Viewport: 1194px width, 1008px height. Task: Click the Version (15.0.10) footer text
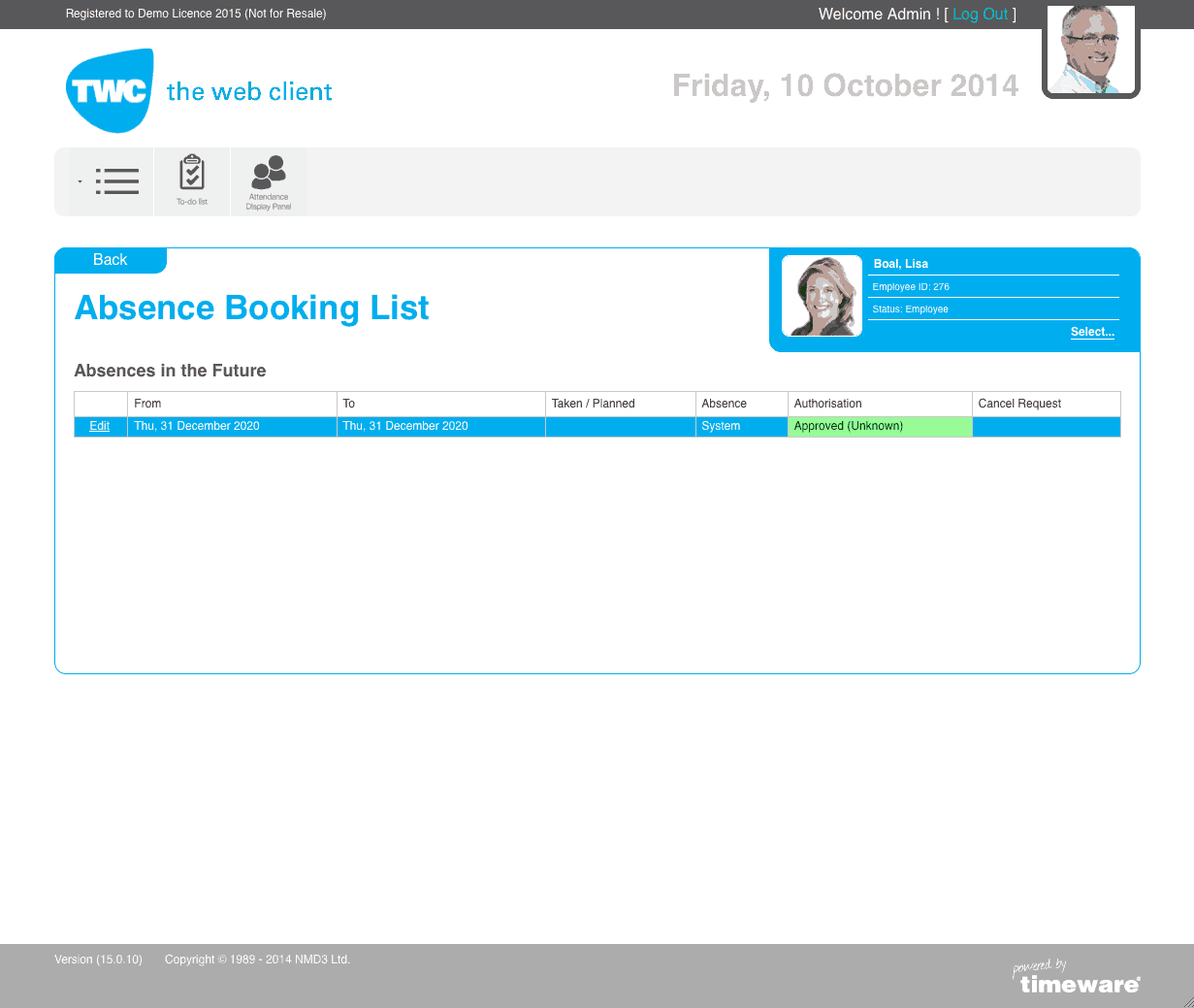[x=98, y=959]
